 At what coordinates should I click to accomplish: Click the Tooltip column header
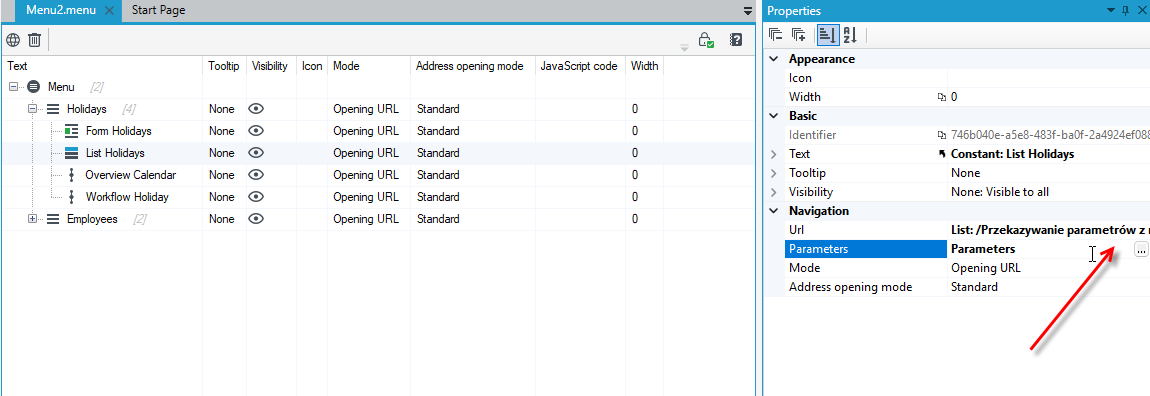(224, 66)
